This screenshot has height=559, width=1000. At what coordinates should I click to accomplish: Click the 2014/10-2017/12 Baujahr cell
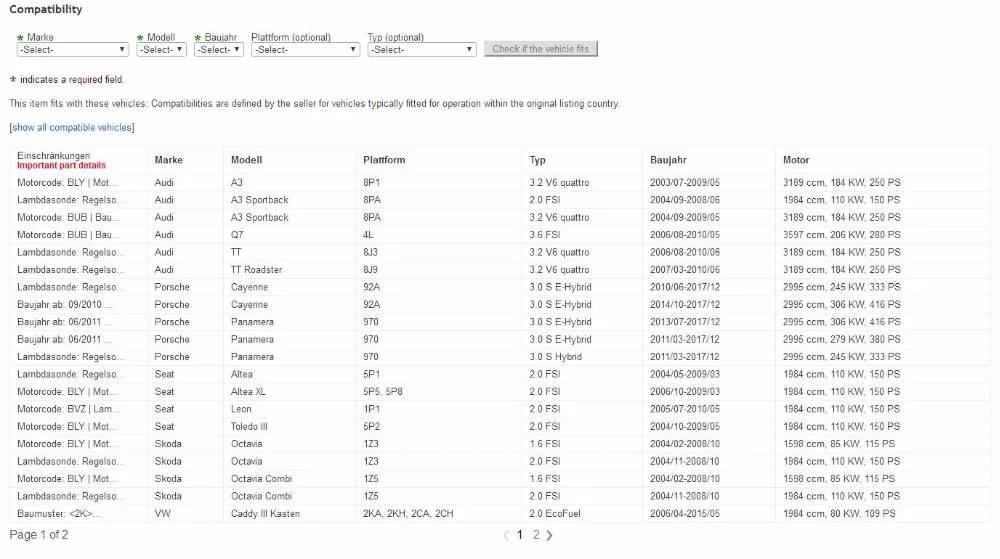685,305
